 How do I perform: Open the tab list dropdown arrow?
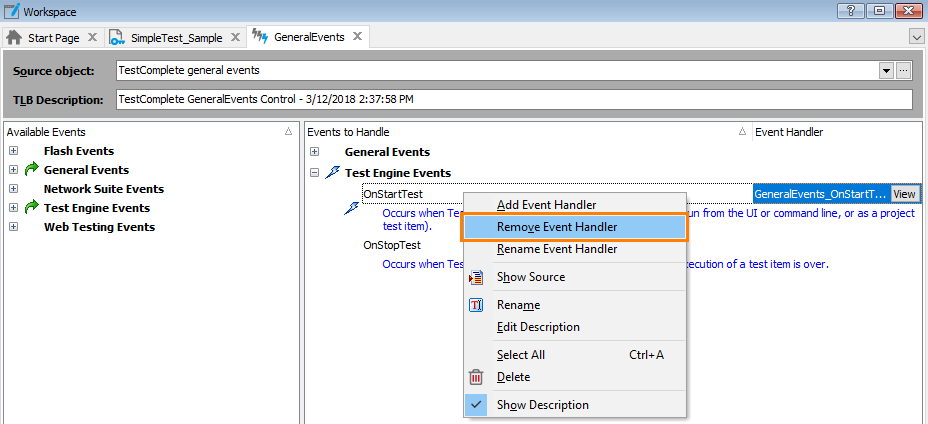pos(915,37)
